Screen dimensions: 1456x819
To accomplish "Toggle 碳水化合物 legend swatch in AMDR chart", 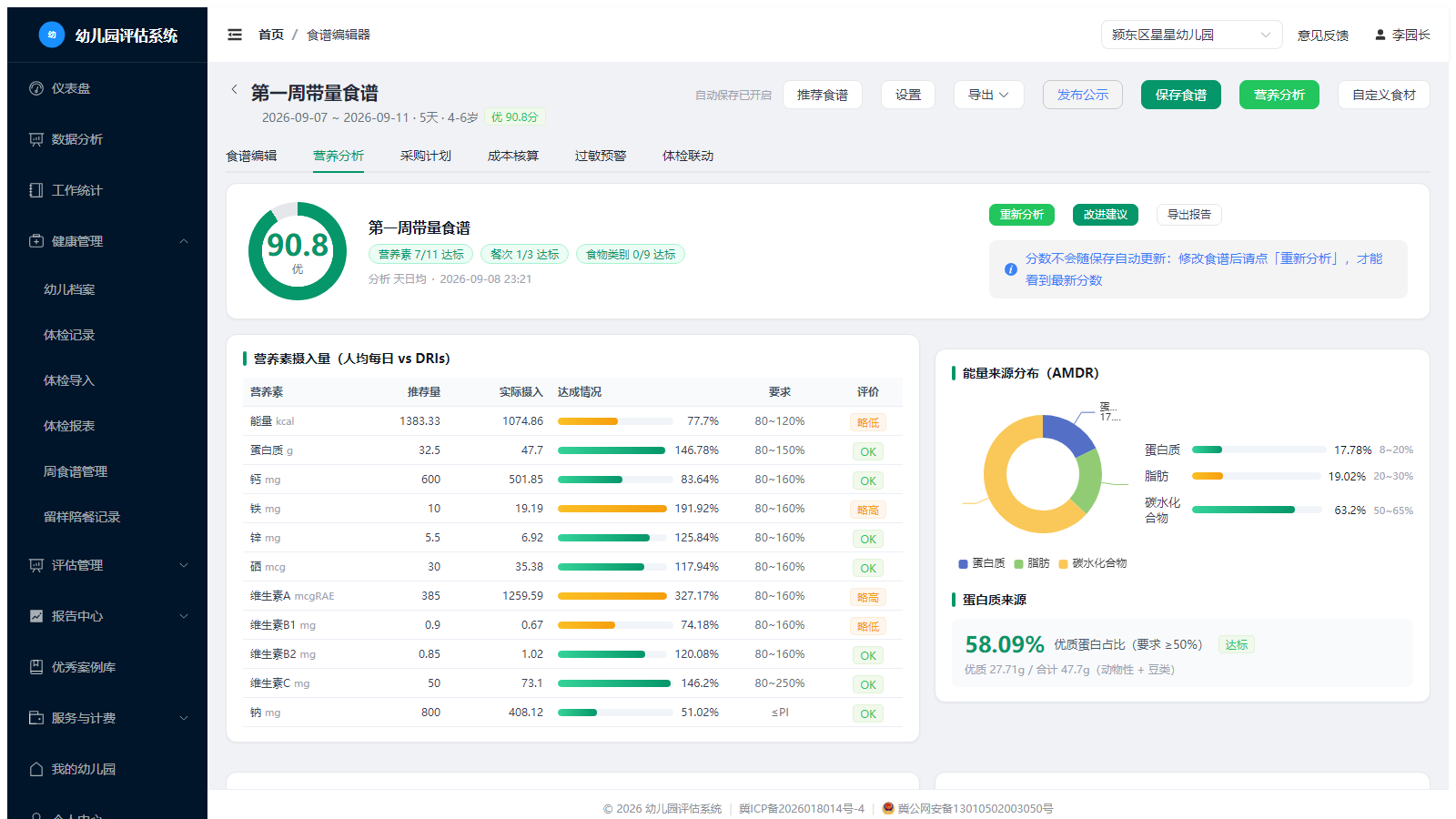I will click(x=1063, y=563).
